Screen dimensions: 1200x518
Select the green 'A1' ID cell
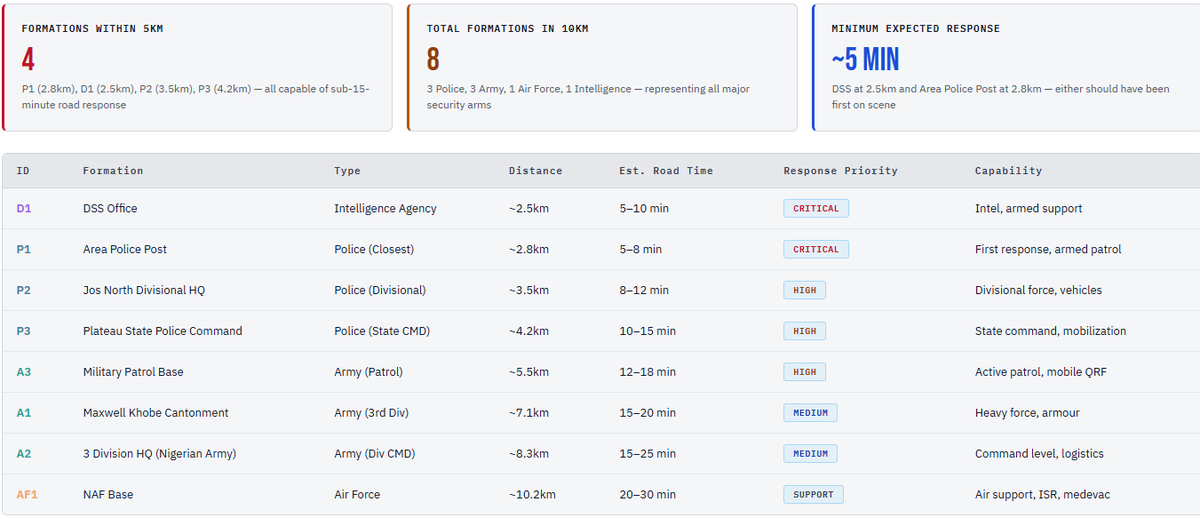(x=24, y=413)
